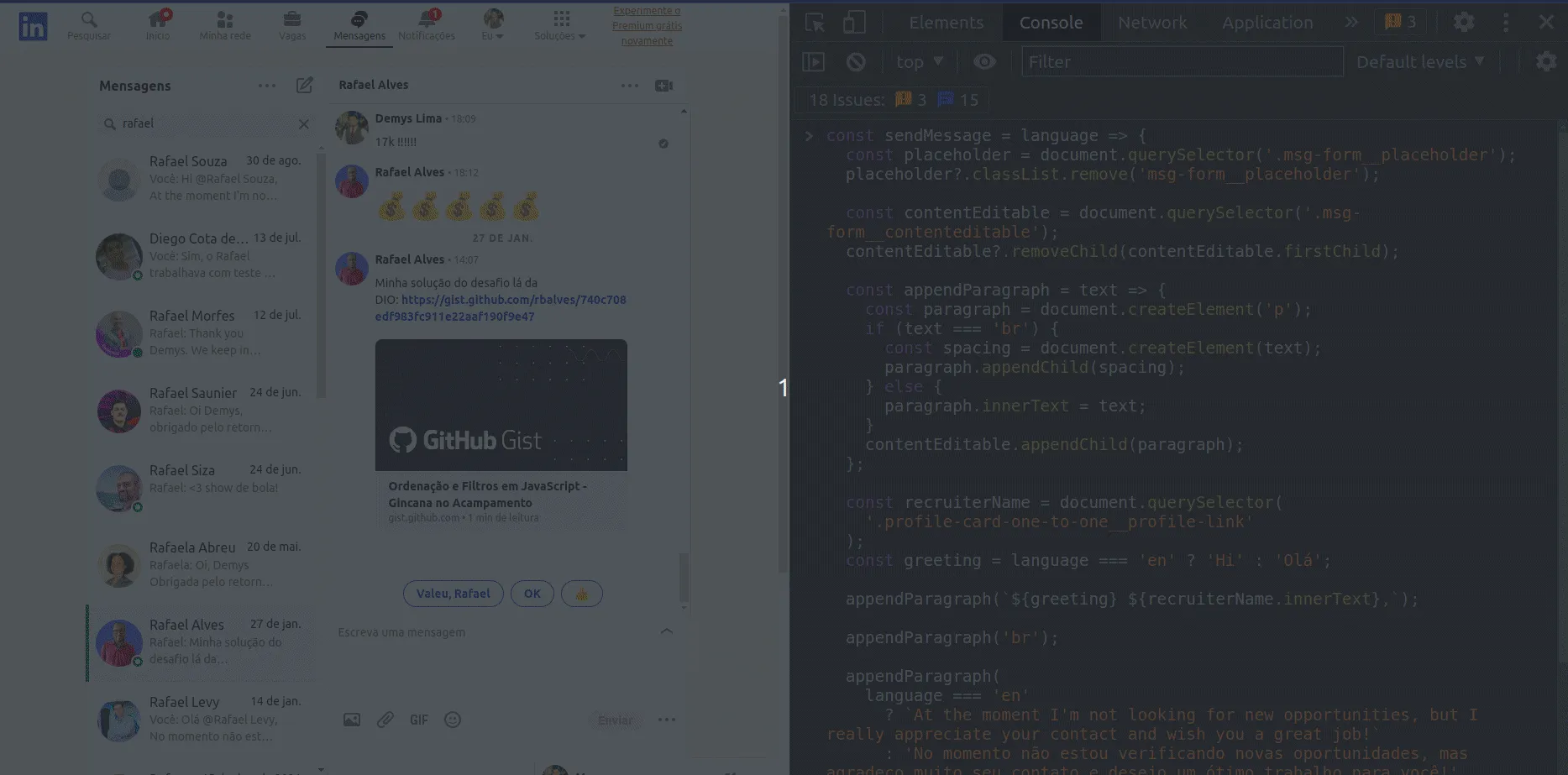Send thumbs up quick reply
This screenshot has width=1568, height=775.
[x=582, y=594]
